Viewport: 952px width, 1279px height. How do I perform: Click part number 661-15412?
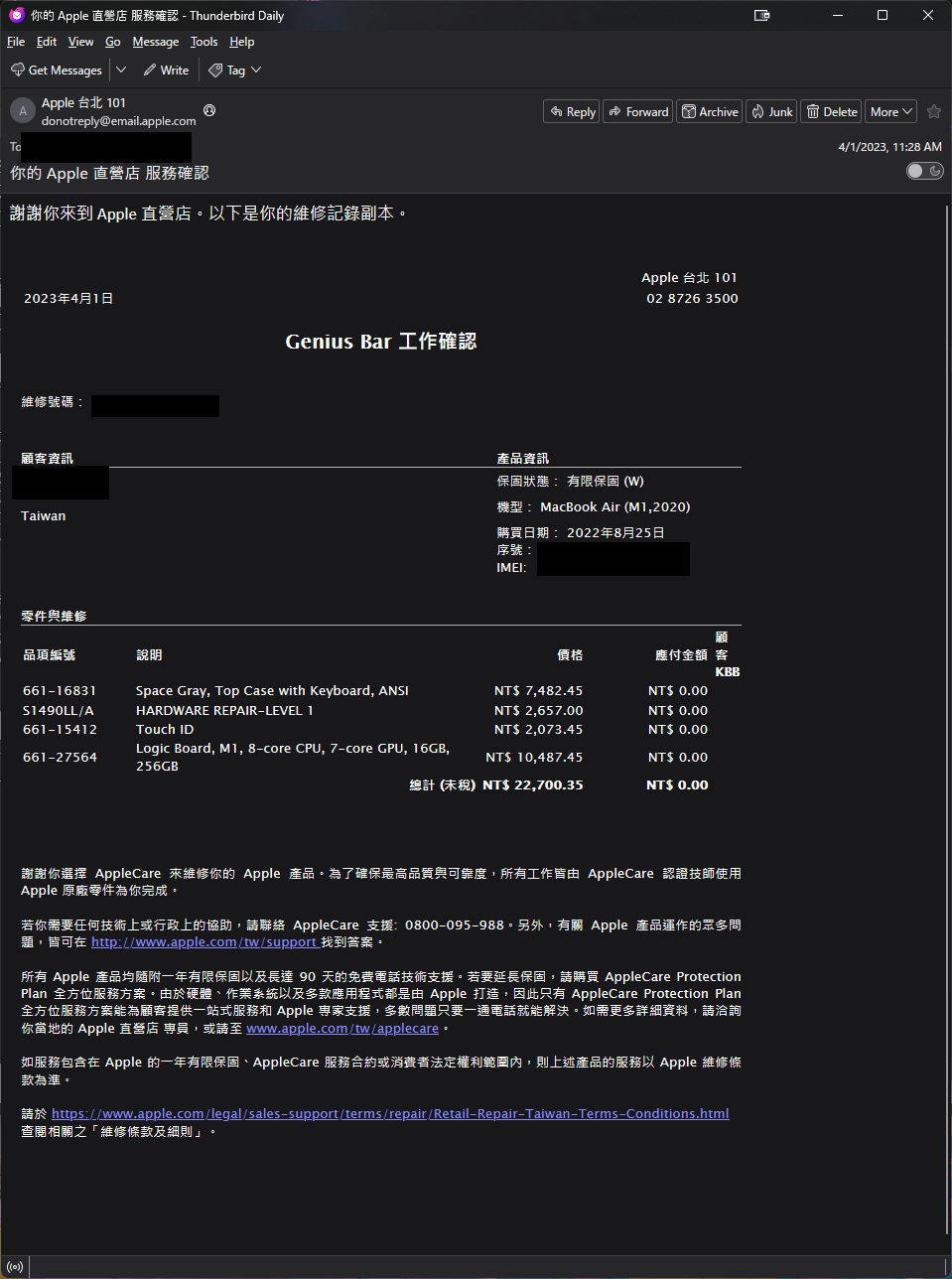point(60,730)
